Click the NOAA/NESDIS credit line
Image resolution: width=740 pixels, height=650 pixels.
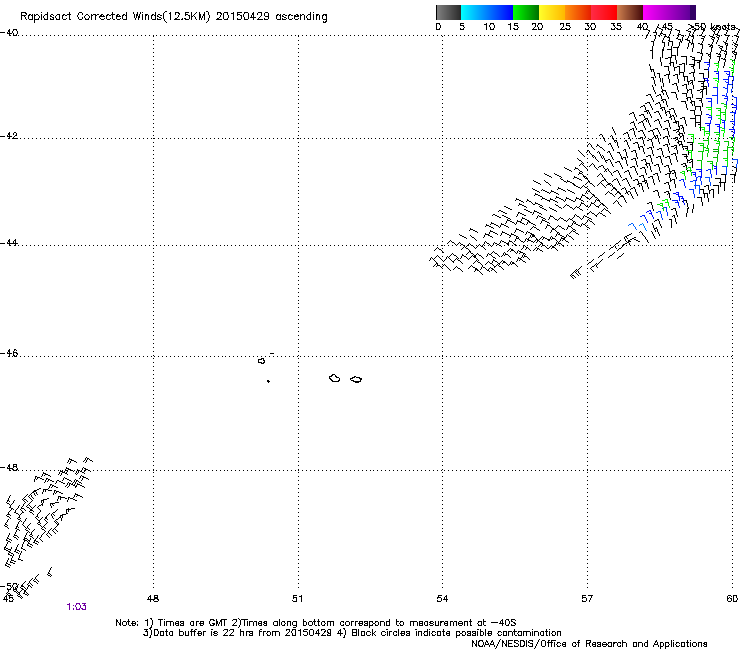(589, 644)
